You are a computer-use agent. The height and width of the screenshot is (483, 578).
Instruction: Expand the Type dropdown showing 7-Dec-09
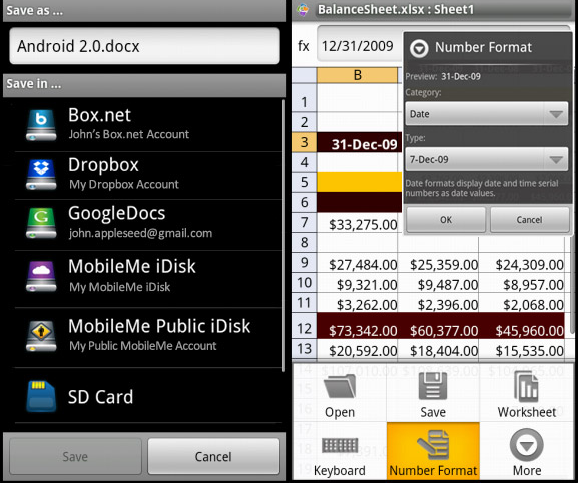[x=487, y=159]
